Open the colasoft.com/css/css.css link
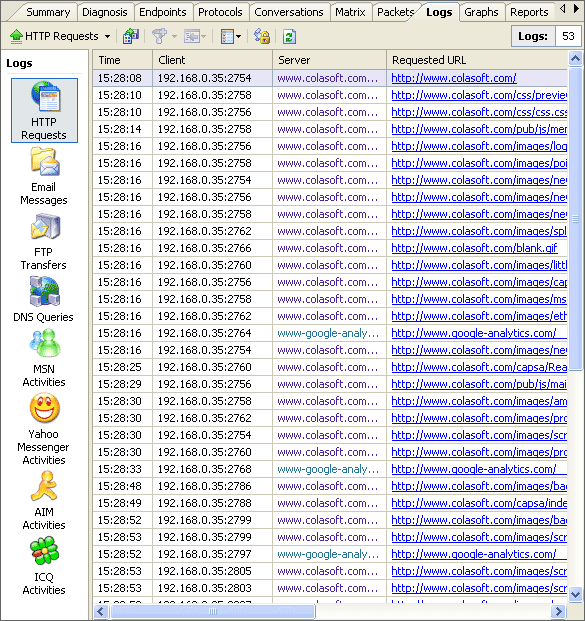 click(x=479, y=112)
